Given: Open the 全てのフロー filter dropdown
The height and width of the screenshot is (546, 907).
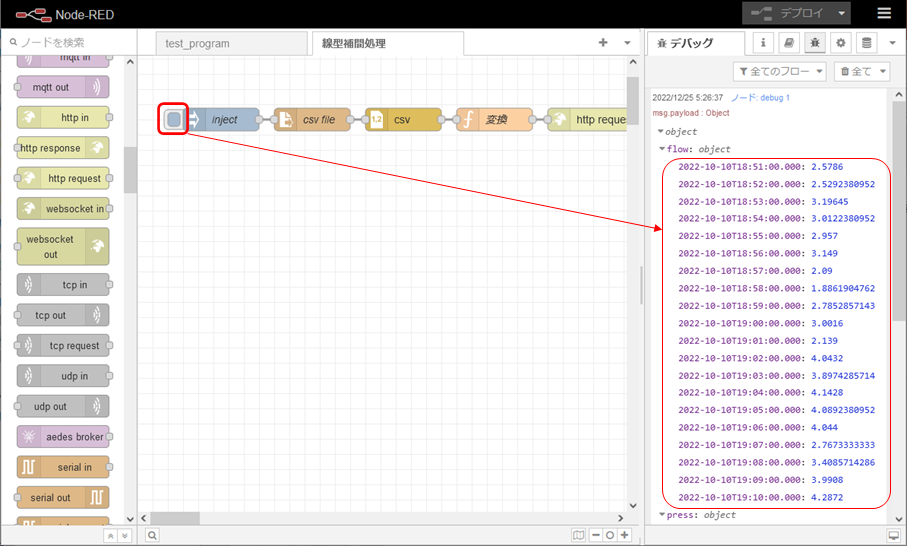Looking at the screenshot, I should 779,71.
